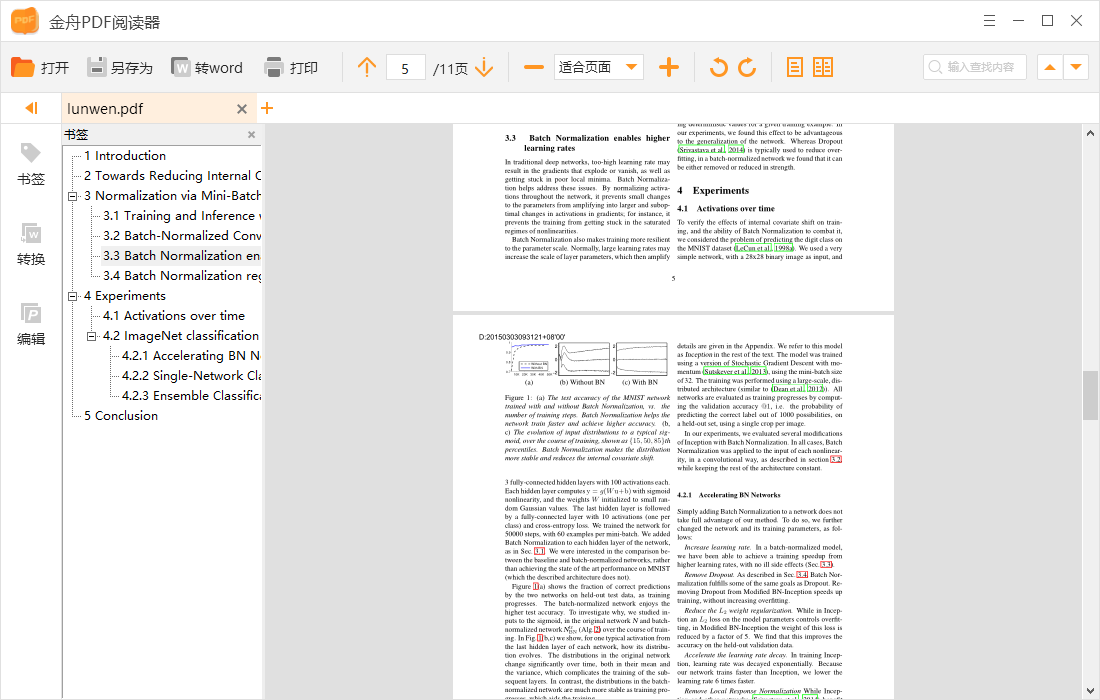Open the 适合页面 zoom dropdown
1100x700 pixels.
point(631,67)
